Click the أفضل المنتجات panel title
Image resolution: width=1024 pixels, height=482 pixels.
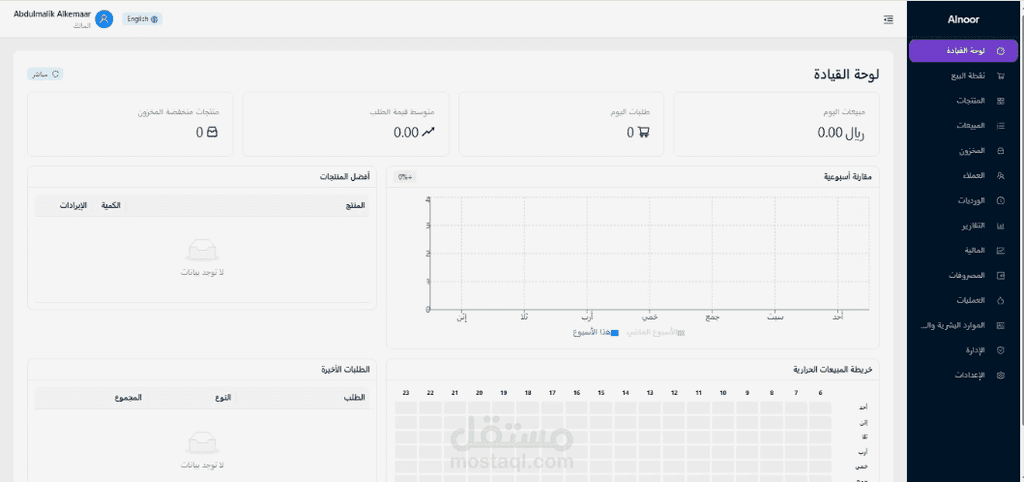coord(345,177)
